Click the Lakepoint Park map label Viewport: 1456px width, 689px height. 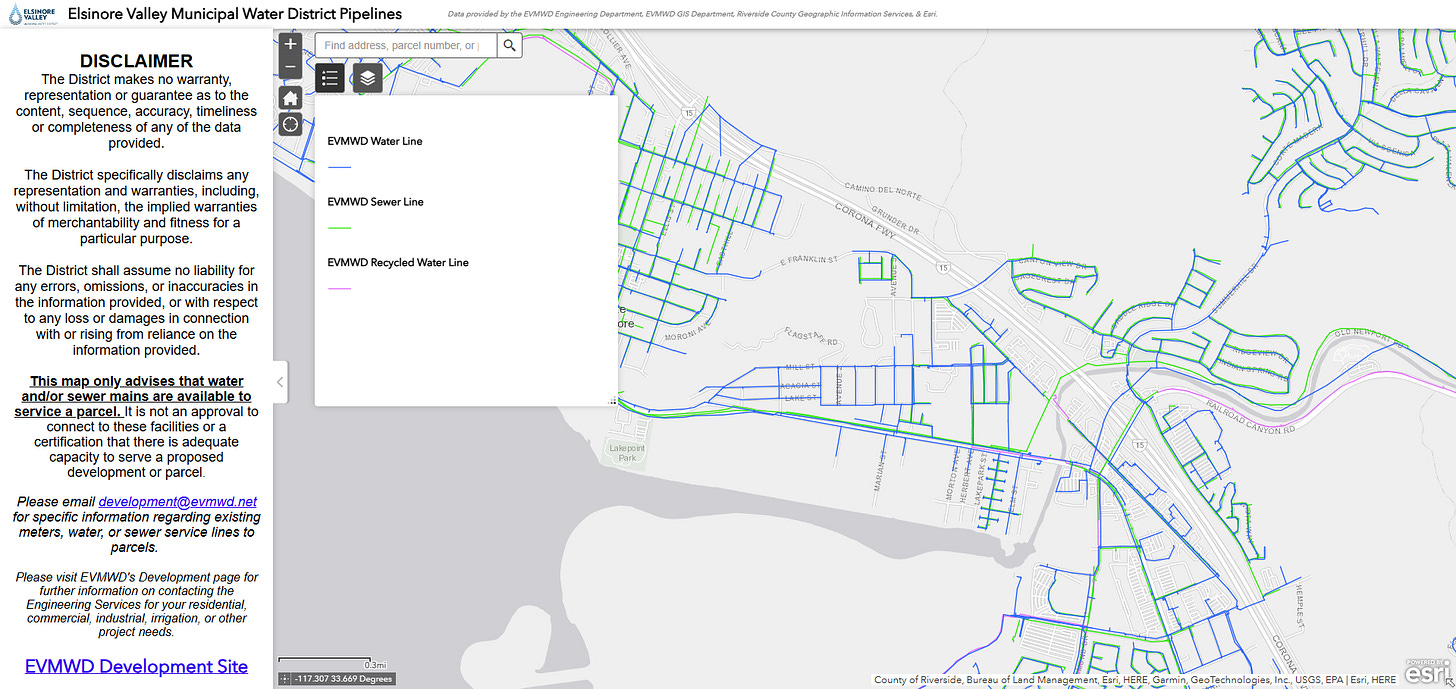tap(629, 453)
